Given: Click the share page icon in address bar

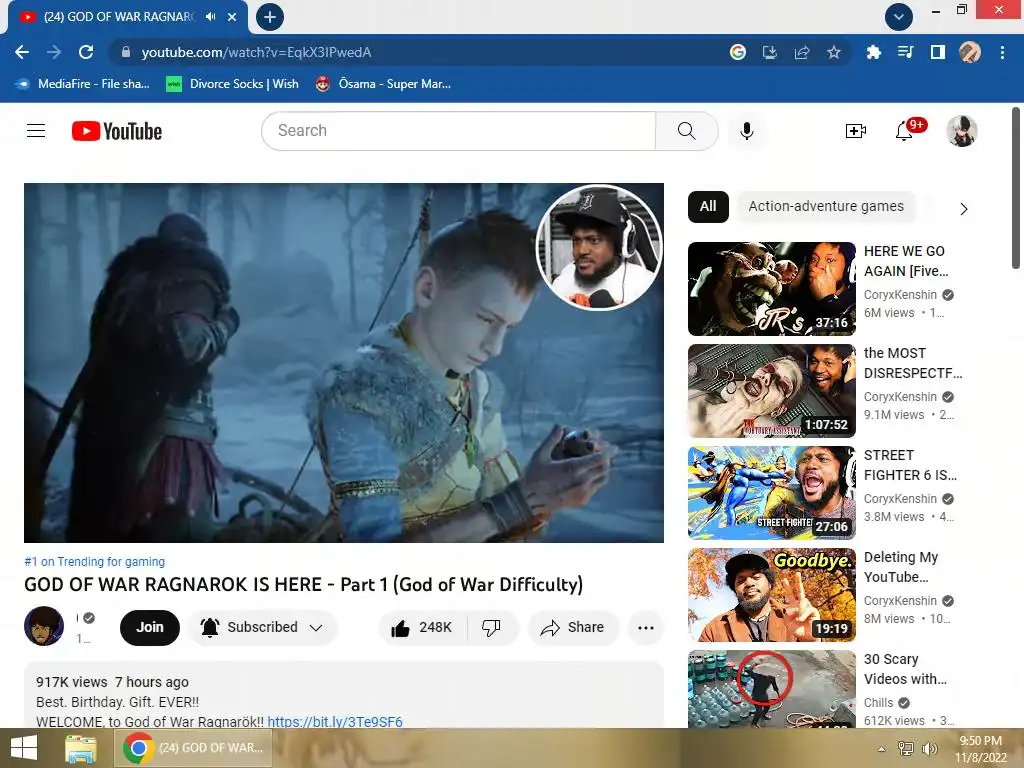Looking at the screenshot, I should pos(801,52).
